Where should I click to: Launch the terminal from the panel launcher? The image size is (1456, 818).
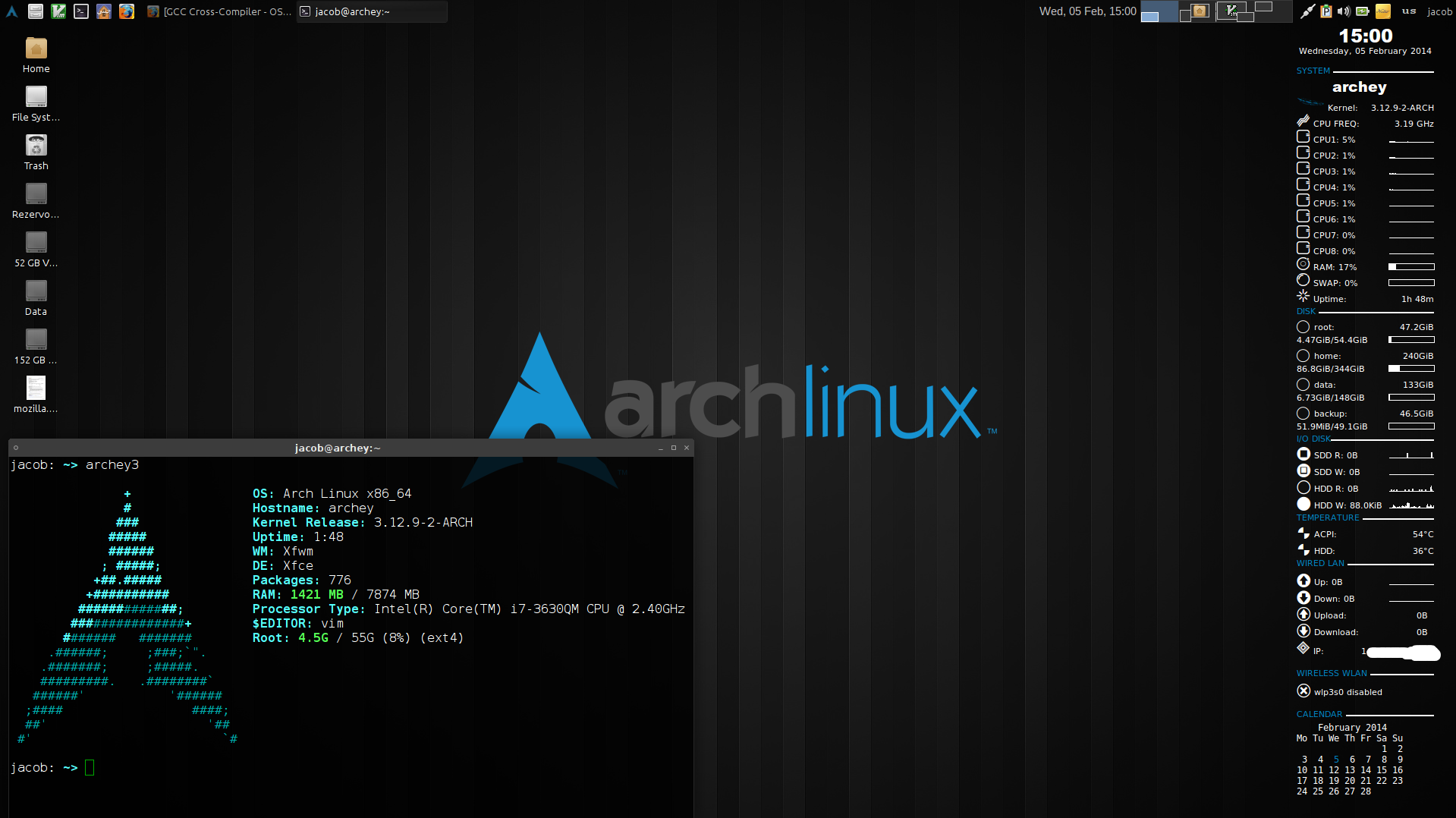tap(81, 11)
